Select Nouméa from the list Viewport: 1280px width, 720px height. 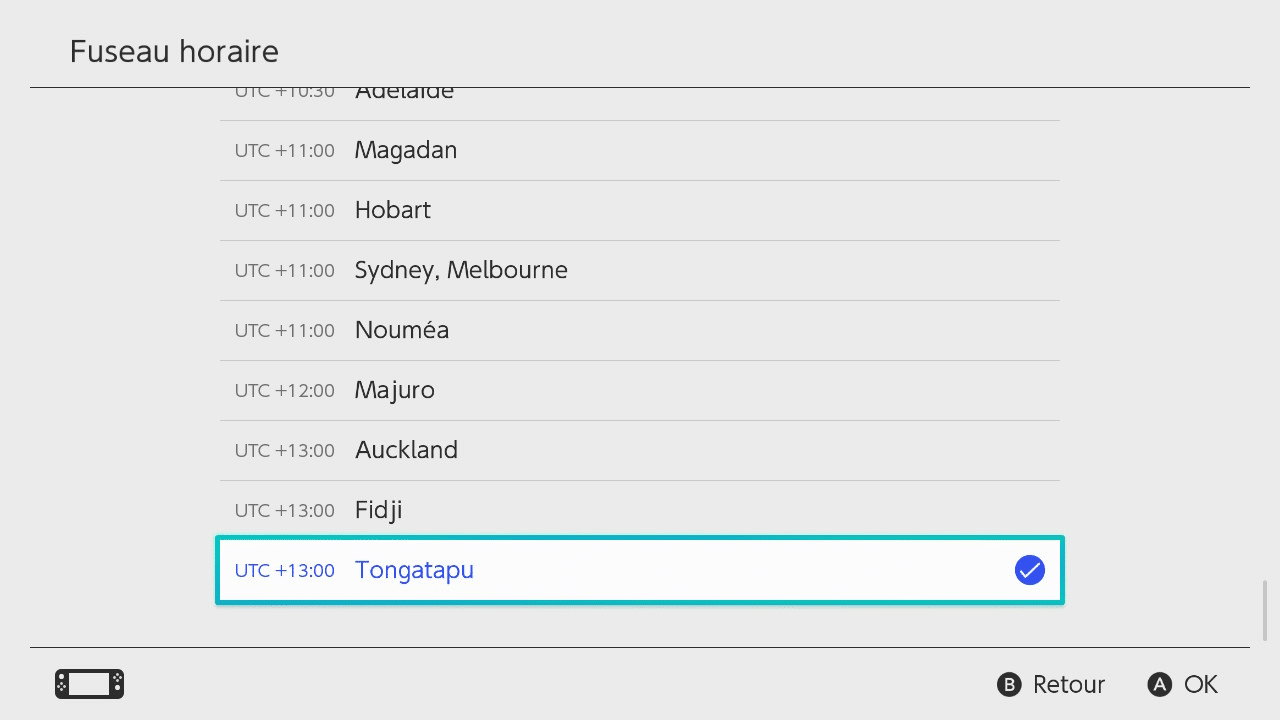[x=640, y=330]
